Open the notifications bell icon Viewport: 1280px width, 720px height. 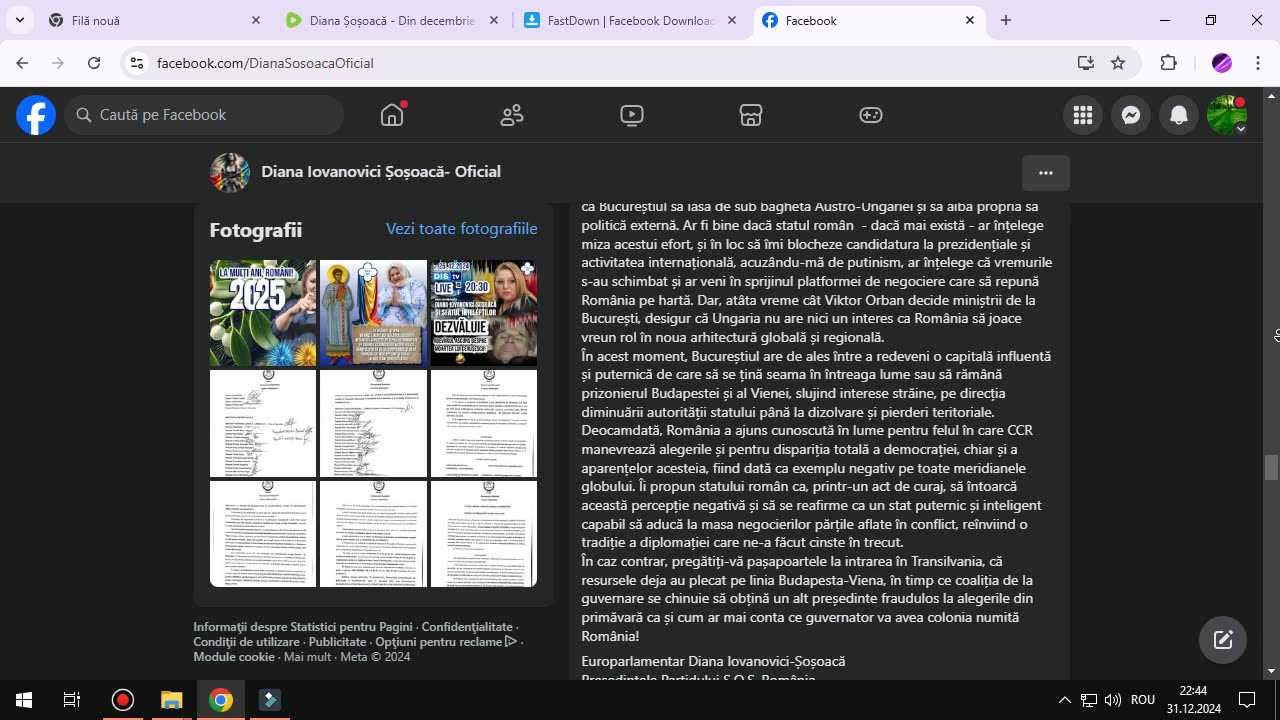click(x=1179, y=115)
